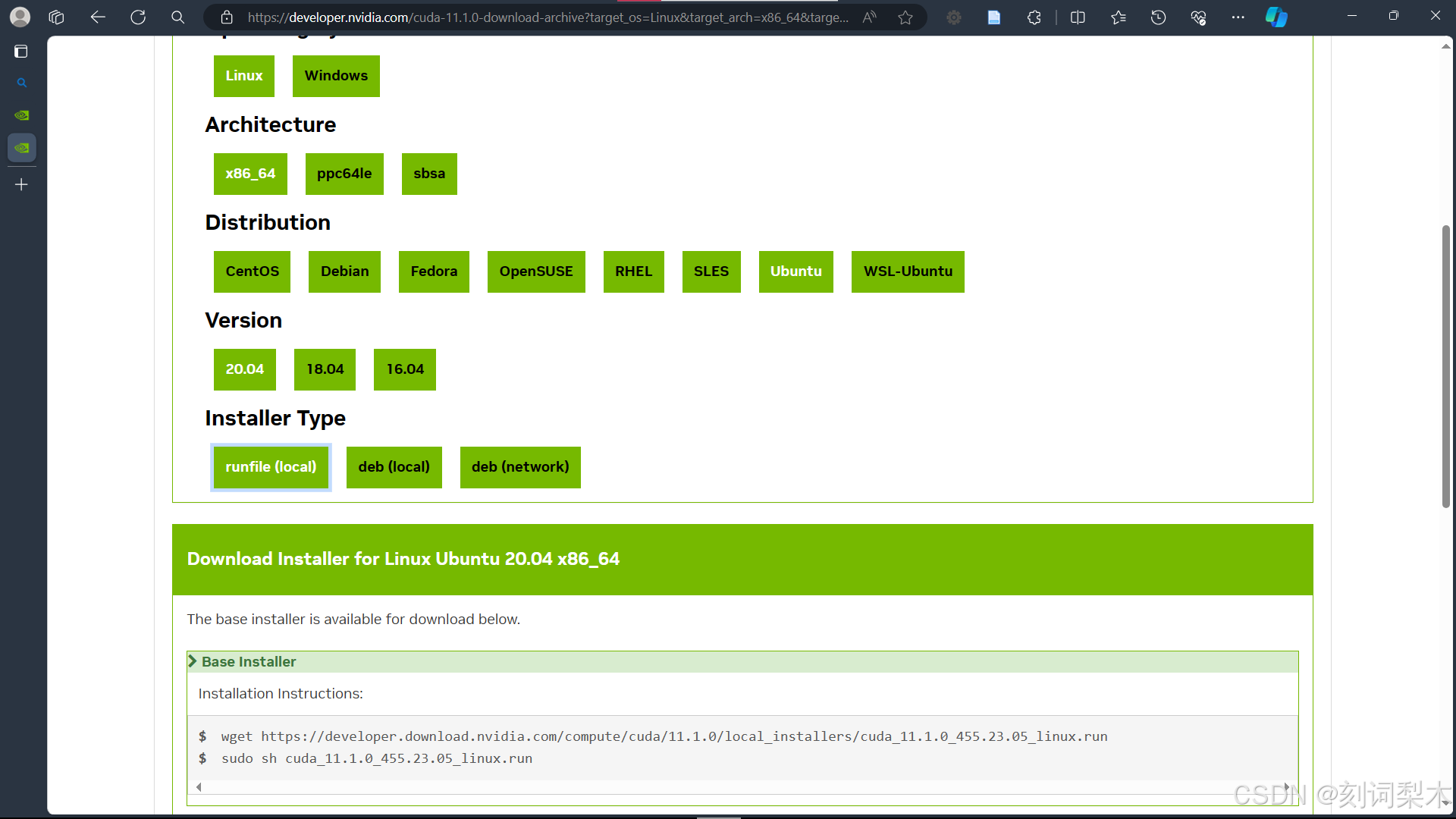Open the Settings and more ellipsis menu
Image resolution: width=1456 pixels, height=819 pixels.
coord(1238,17)
